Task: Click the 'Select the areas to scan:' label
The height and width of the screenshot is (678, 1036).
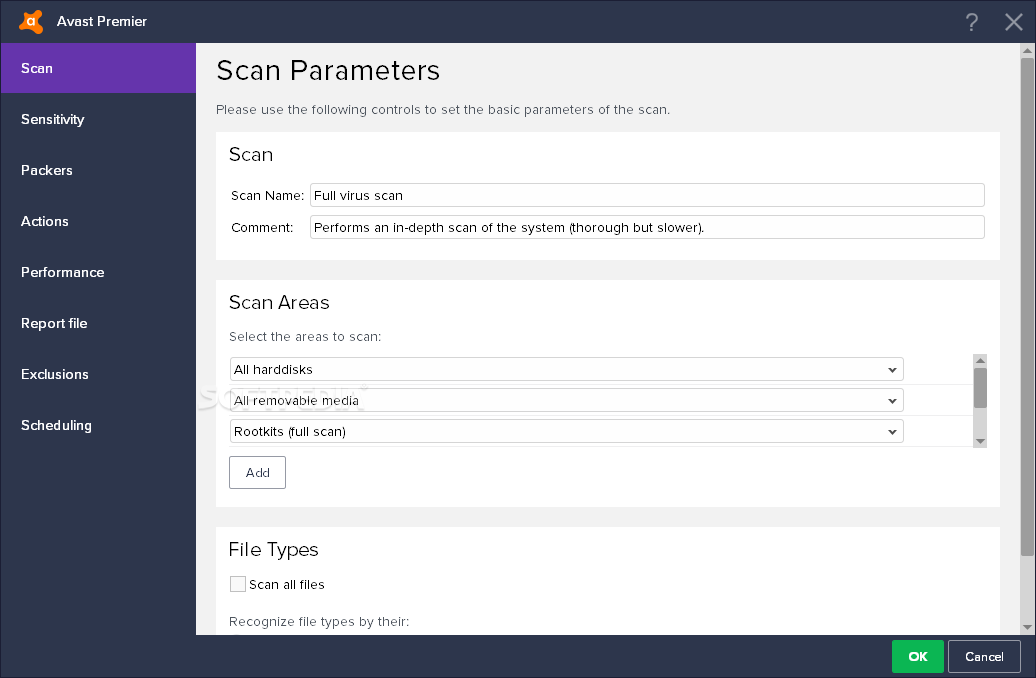Action: point(305,336)
